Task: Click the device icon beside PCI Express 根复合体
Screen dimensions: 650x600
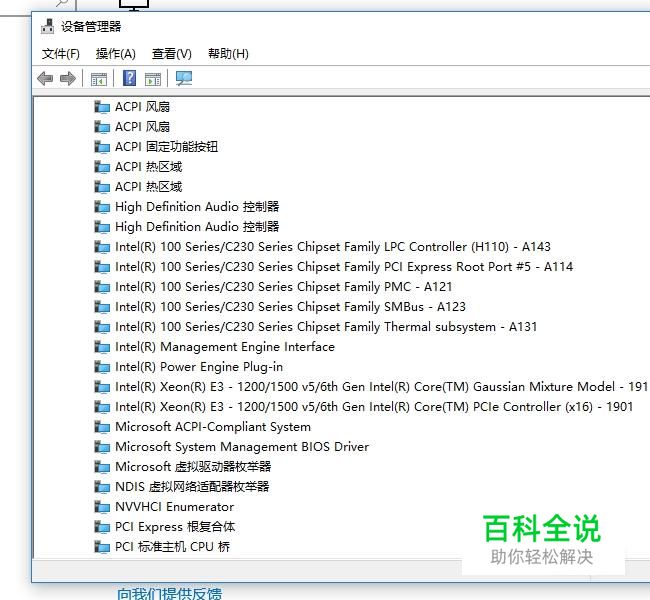Action: pyautogui.click(x=102, y=527)
